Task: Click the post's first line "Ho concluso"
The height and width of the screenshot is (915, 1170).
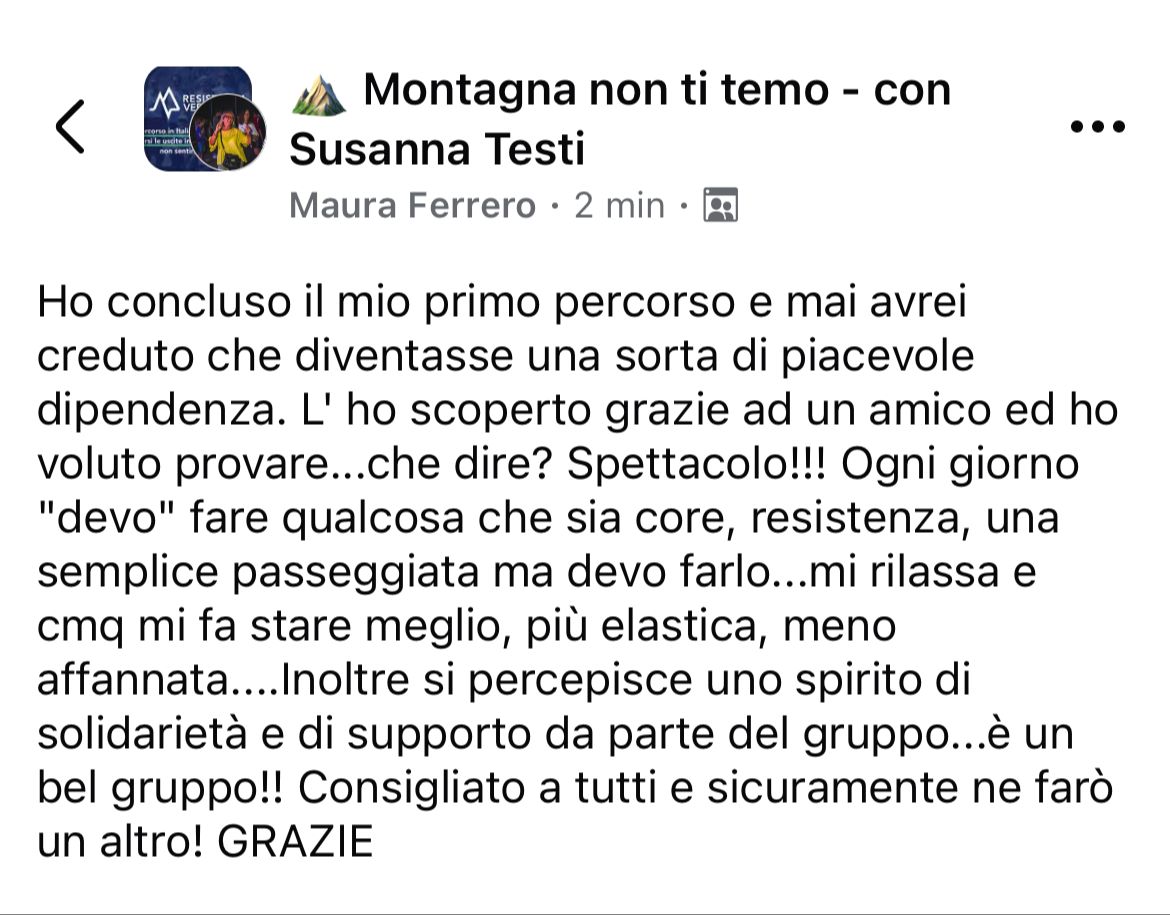Action: (163, 302)
